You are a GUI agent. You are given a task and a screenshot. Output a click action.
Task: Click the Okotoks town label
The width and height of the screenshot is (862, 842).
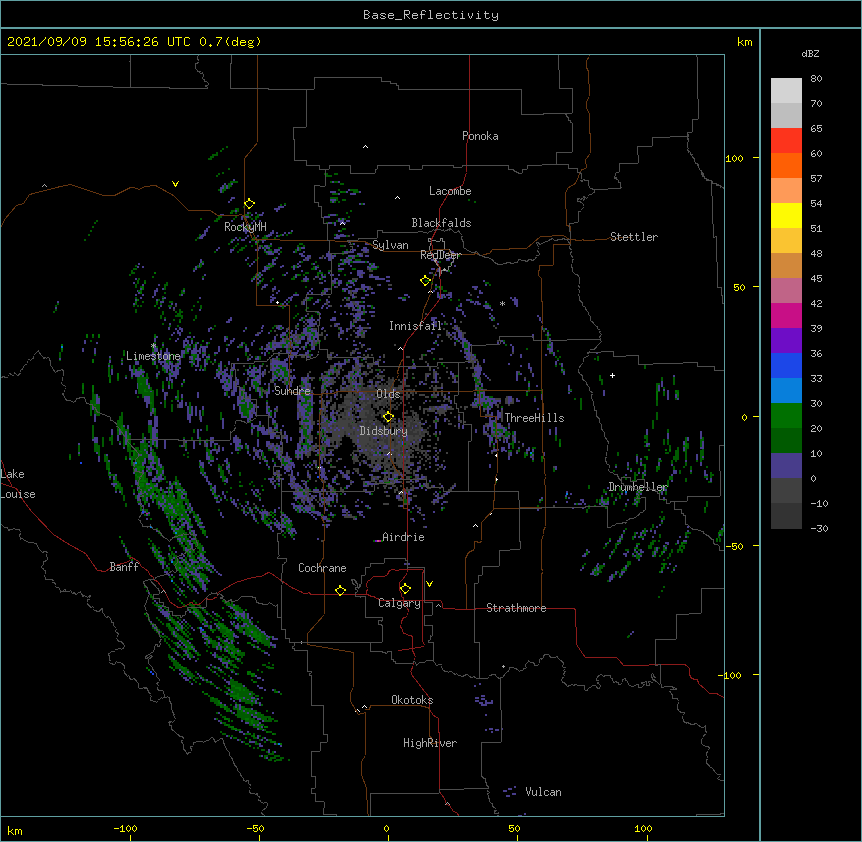coord(412,700)
